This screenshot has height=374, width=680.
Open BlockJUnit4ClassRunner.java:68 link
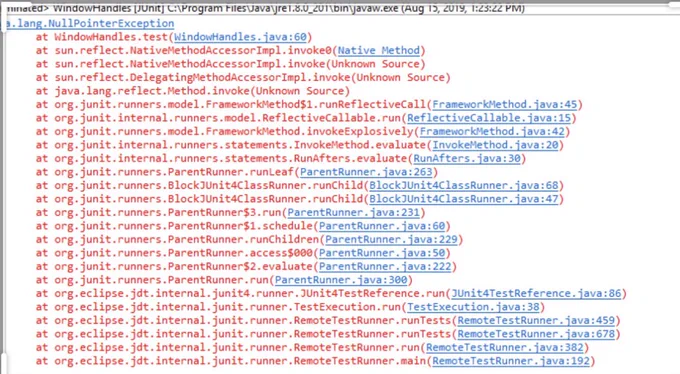click(x=464, y=185)
